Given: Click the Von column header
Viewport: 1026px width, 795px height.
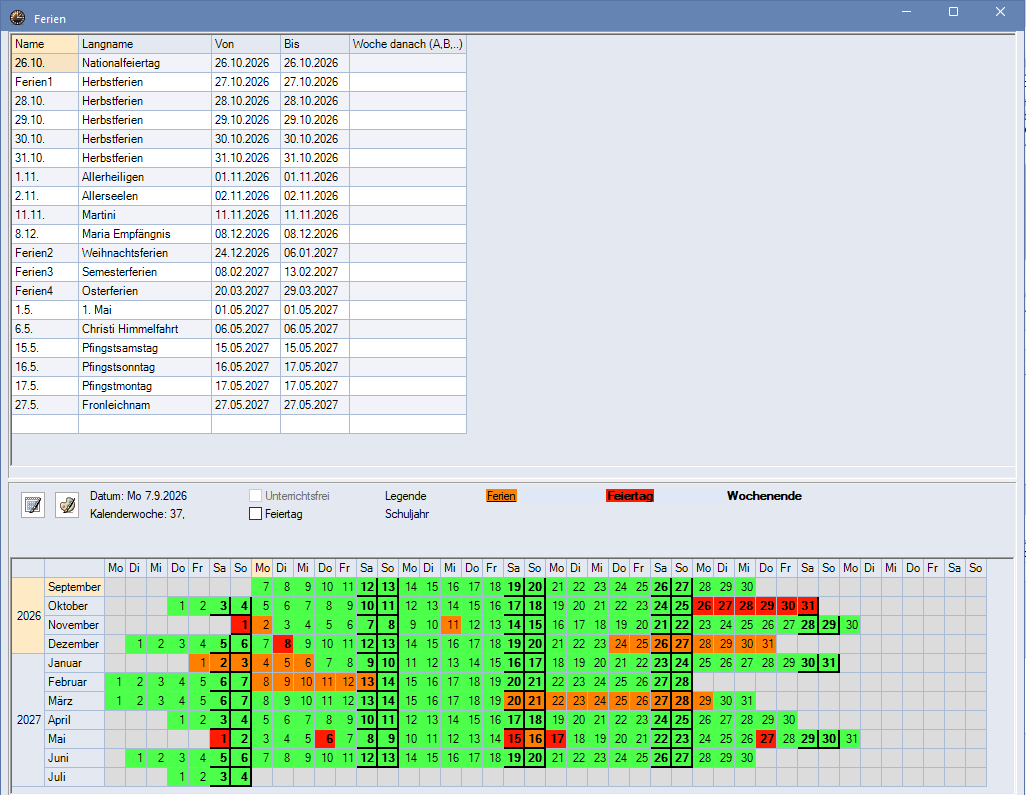Looking at the screenshot, I should coord(246,44).
